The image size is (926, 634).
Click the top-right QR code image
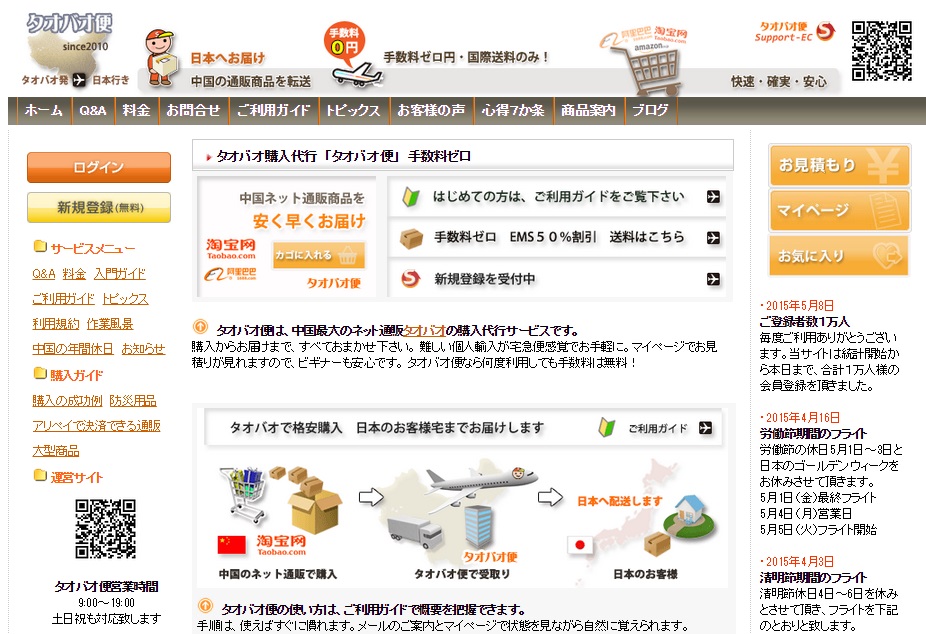882,51
